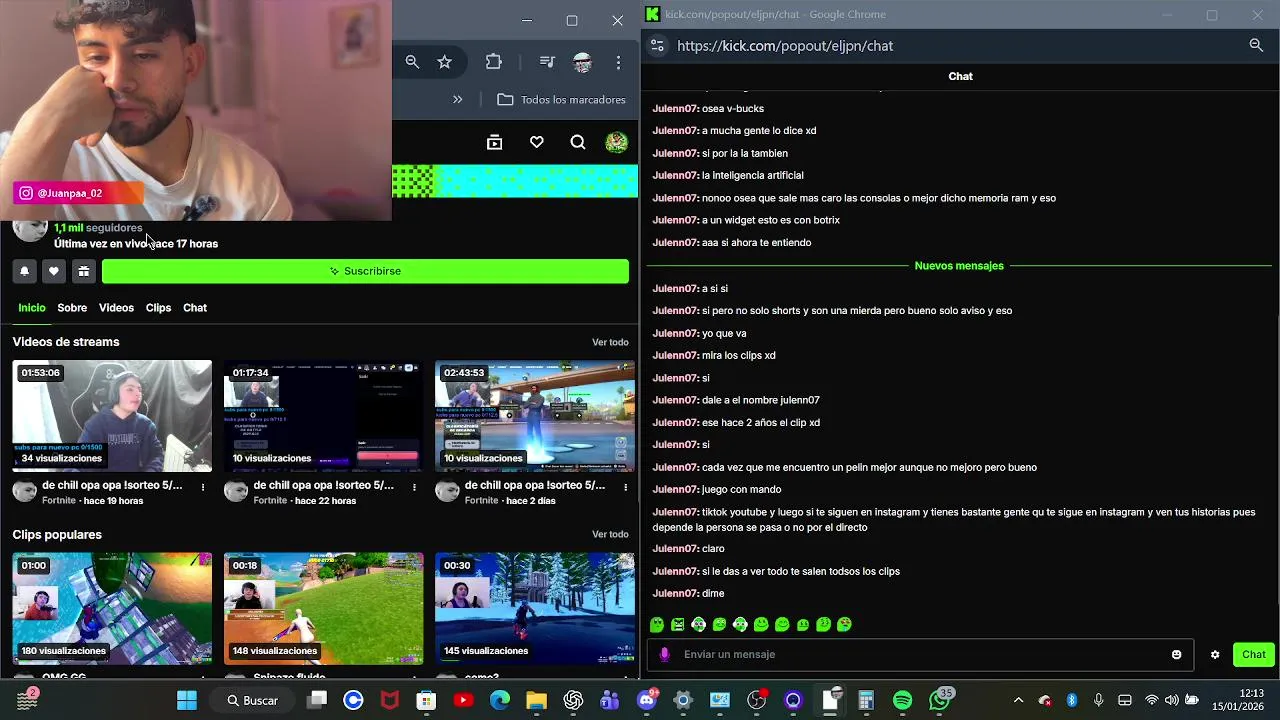Click the purple microphone icon in chat input

(665, 655)
